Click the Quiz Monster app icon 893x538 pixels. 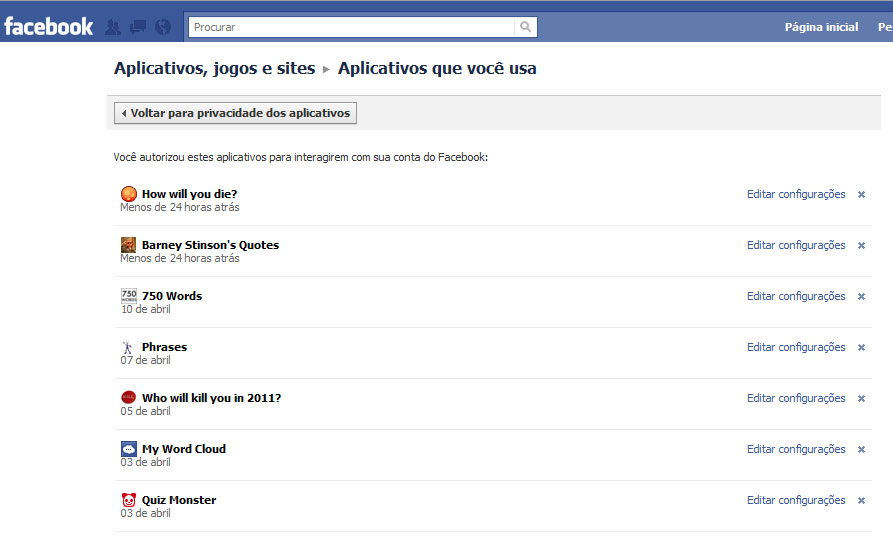[x=129, y=500]
